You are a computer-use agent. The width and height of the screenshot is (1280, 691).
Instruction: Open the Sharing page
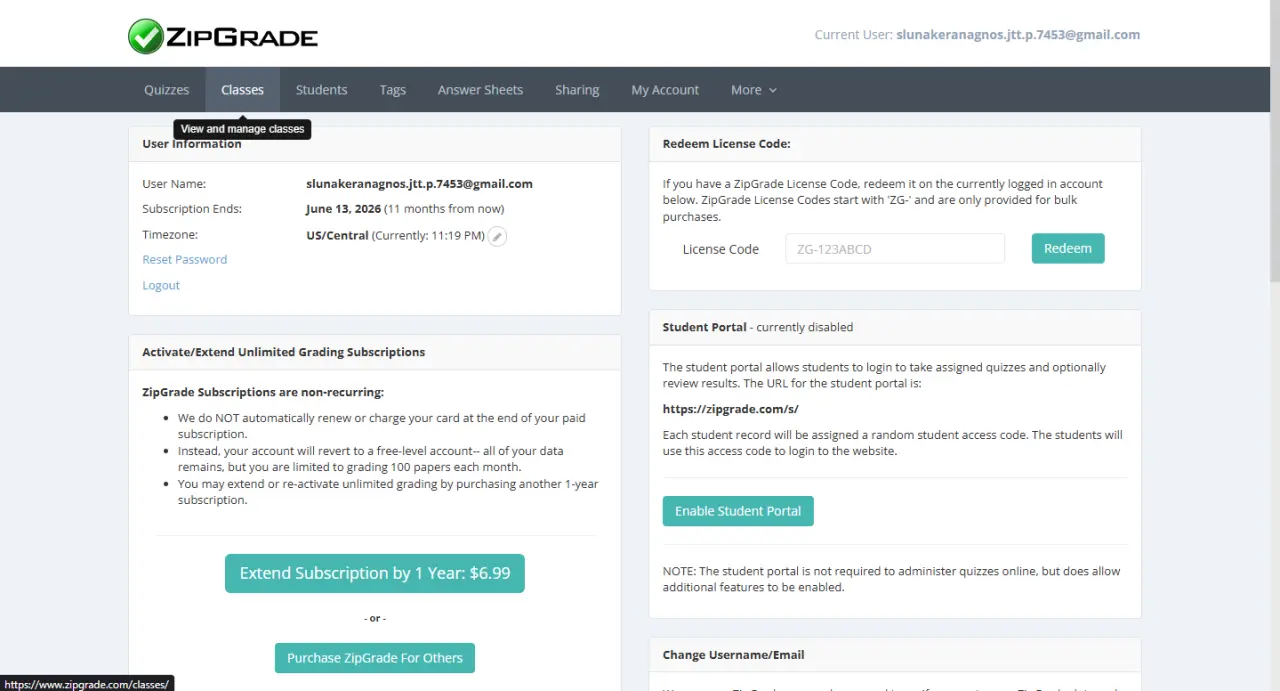577,90
